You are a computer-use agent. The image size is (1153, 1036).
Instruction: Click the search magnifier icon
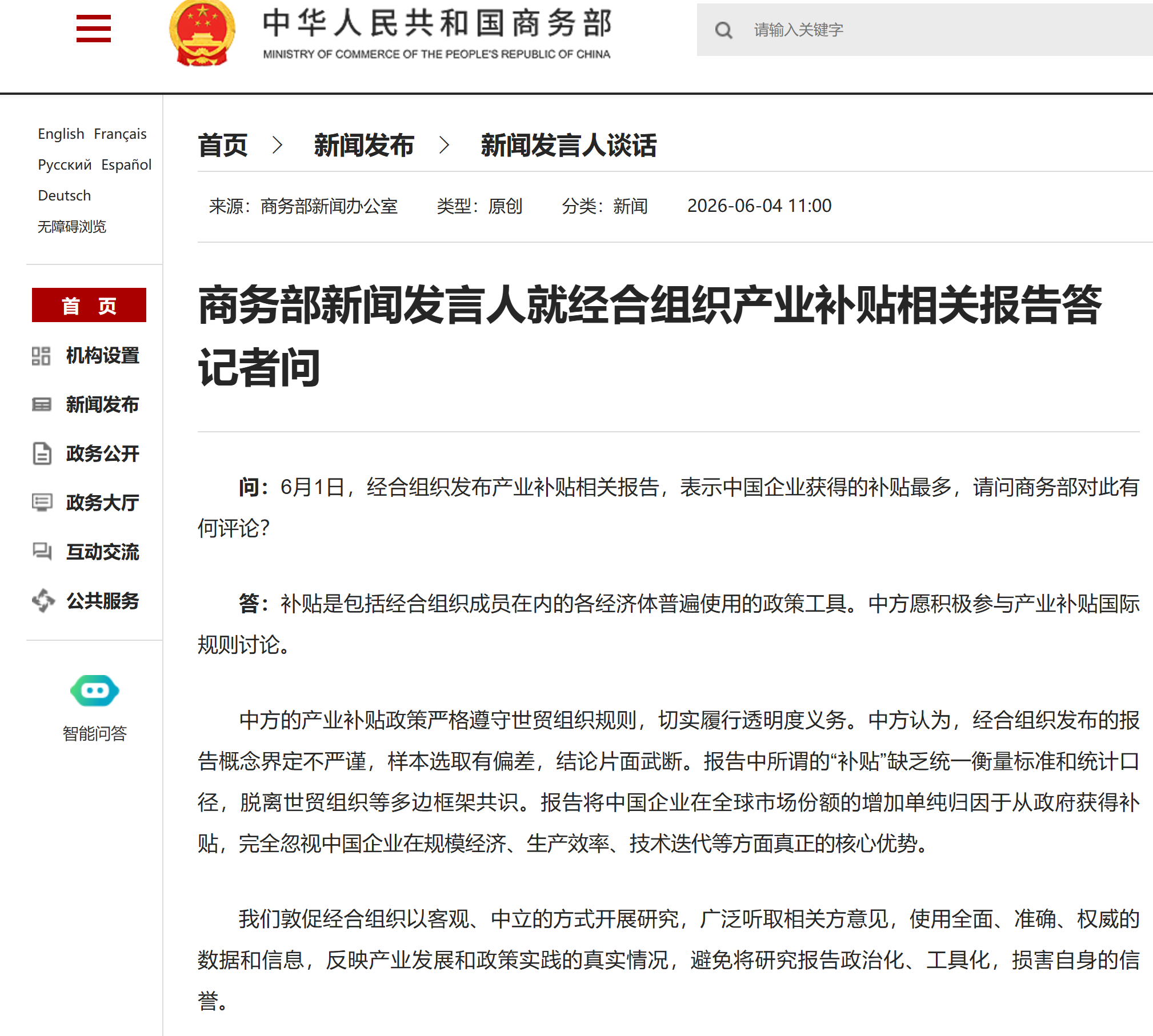coord(723,30)
